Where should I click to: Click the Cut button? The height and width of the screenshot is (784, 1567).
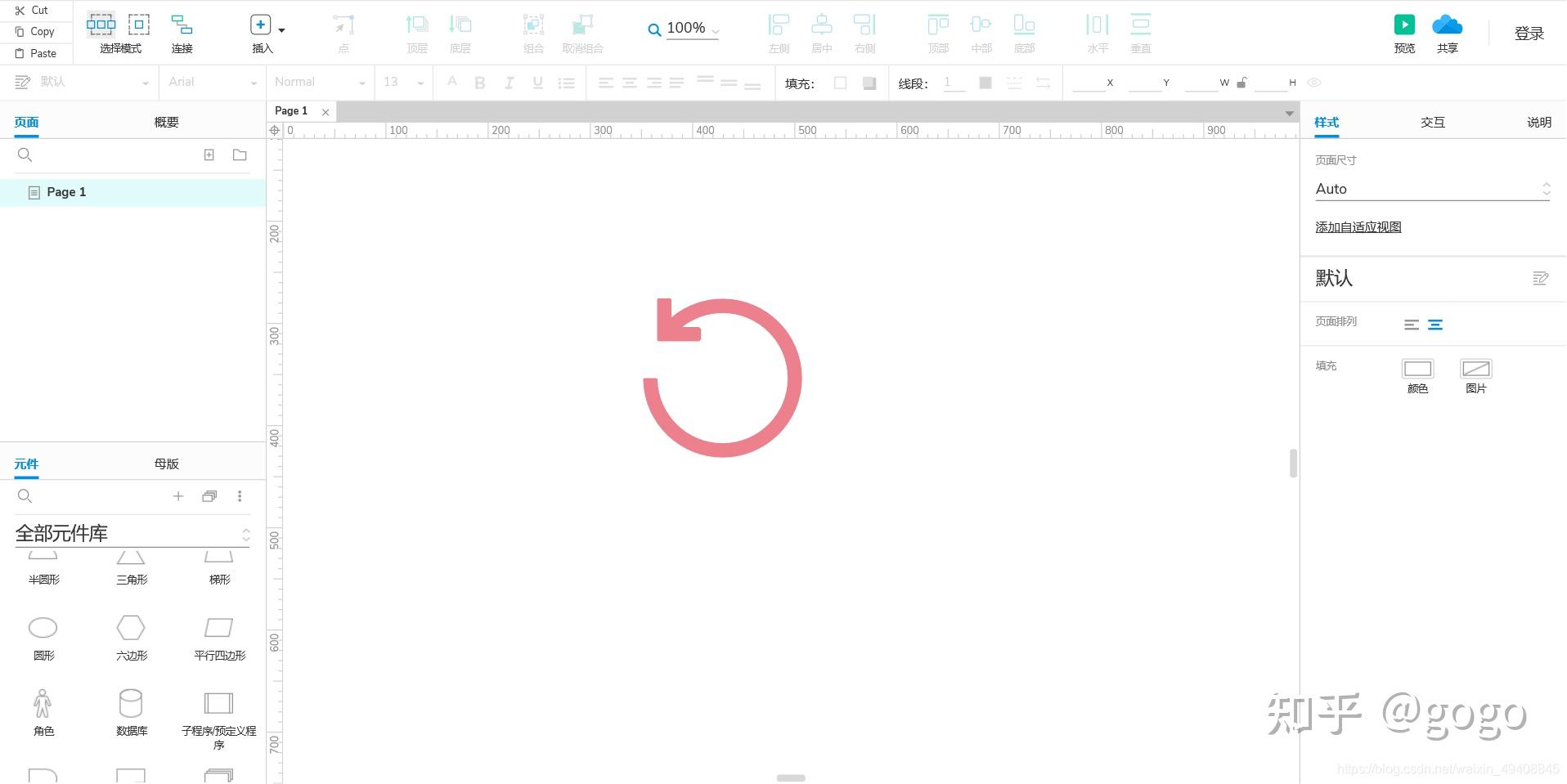point(33,10)
